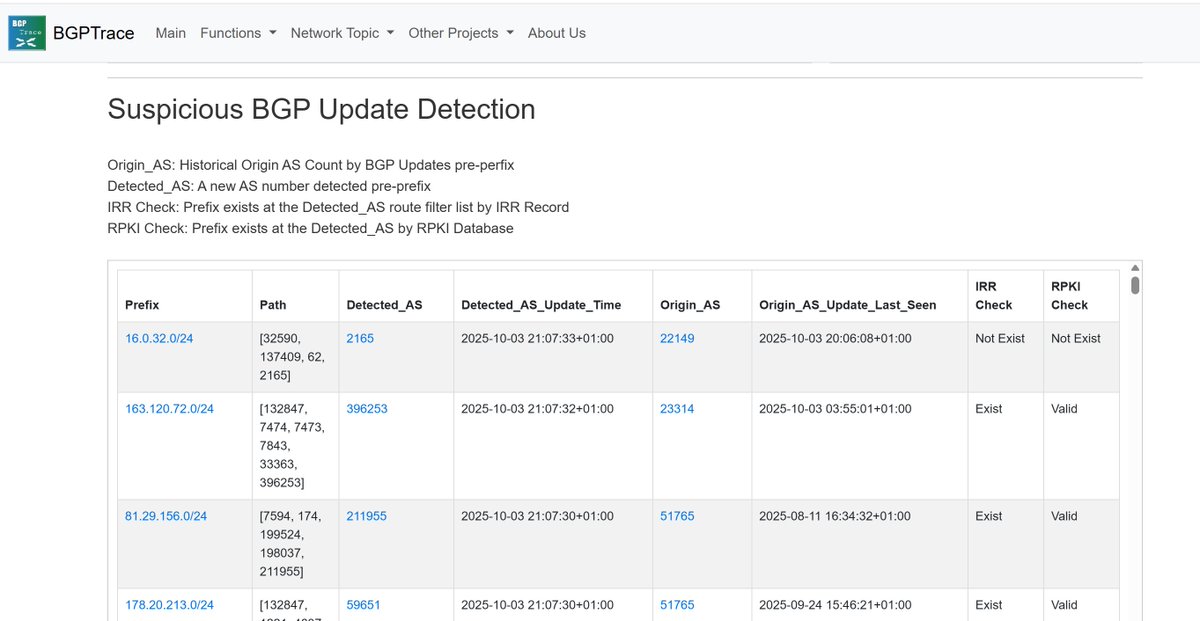The image size is (1200, 621).
Task: Open detected AS 396253 link
Action: [x=367, y=409]
